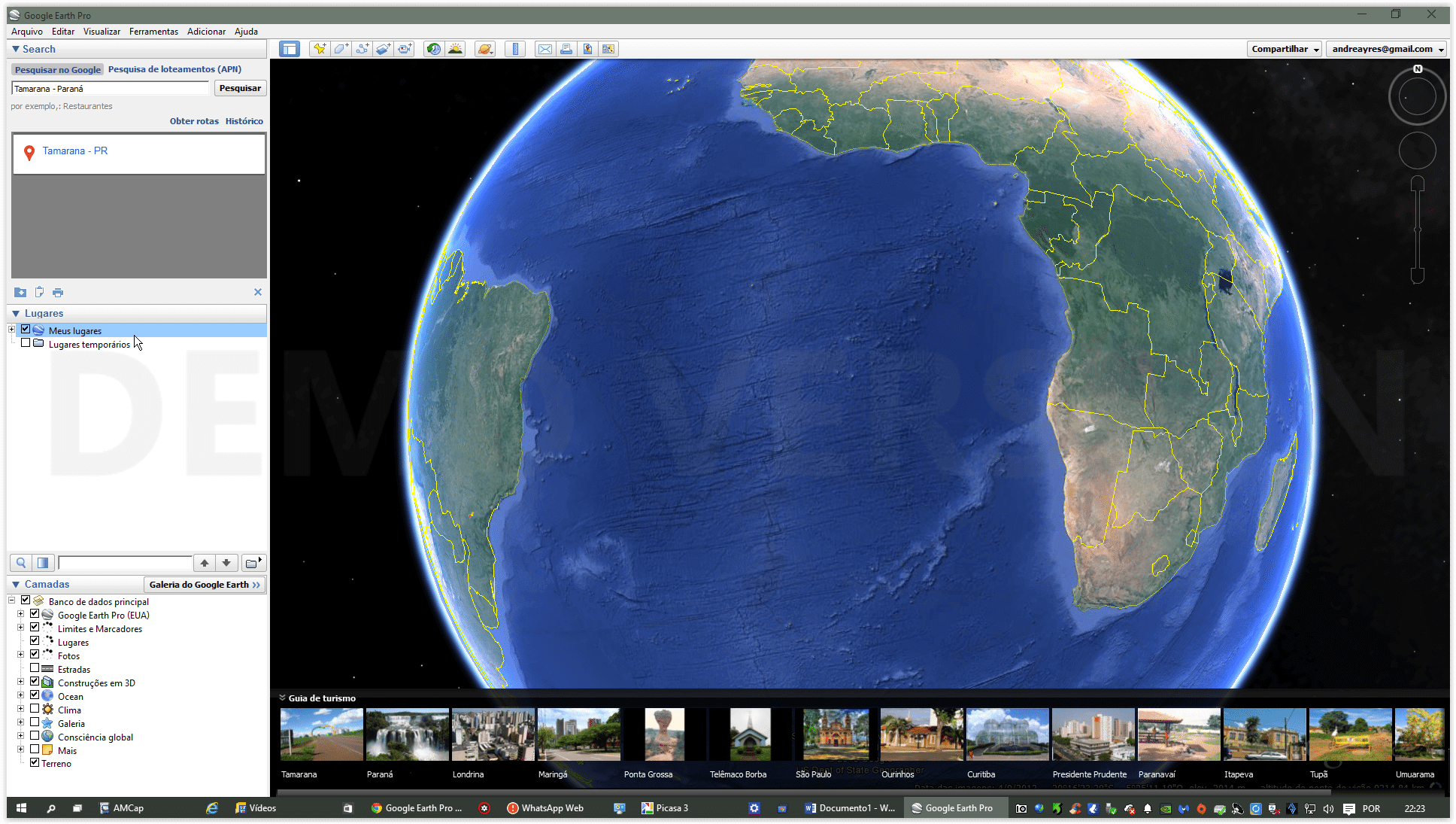
Task: Check the Lugares temporários checkbox
Action: 26,343
